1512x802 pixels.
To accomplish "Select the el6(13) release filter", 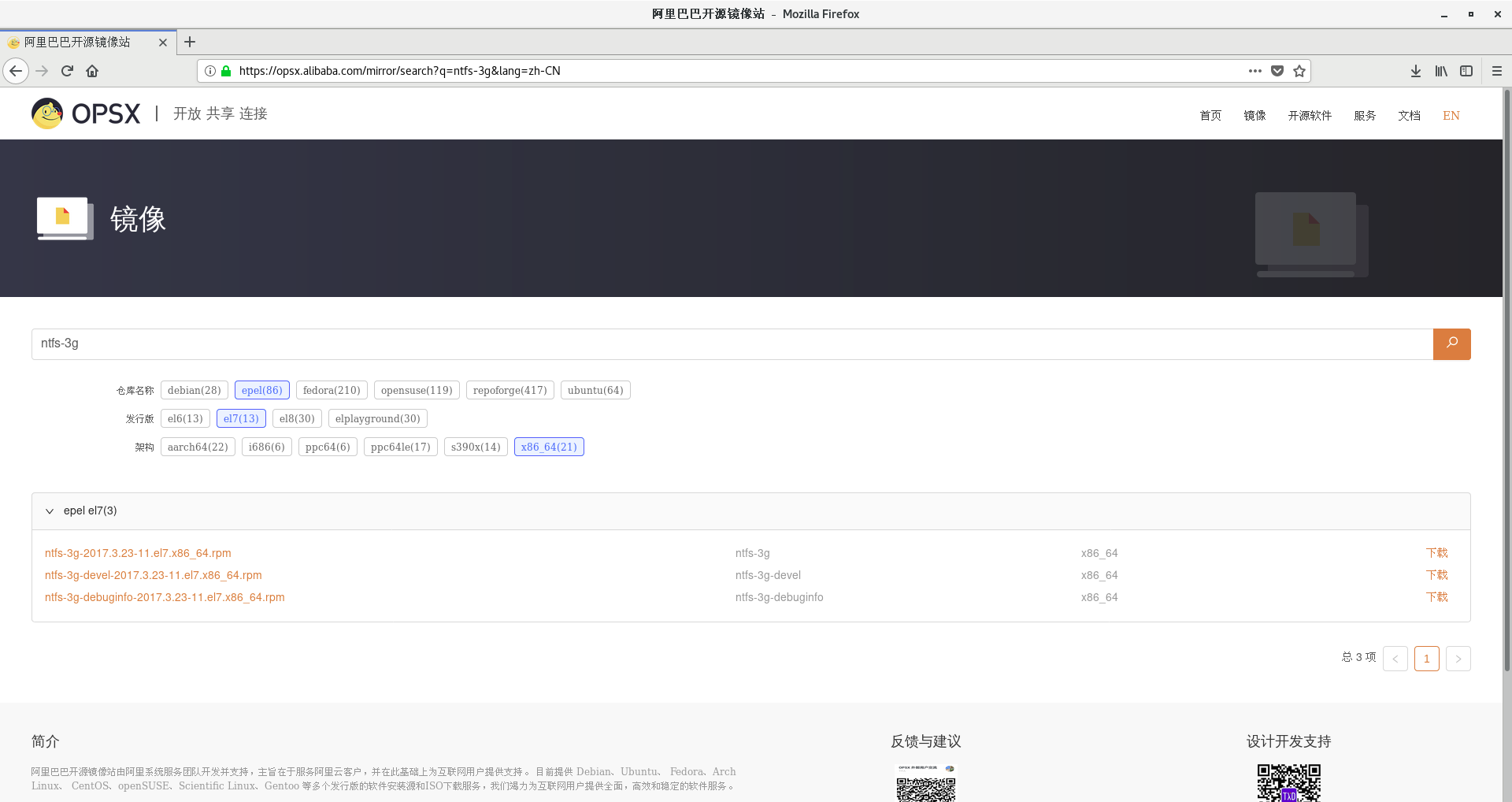I will (x=185, y=418).
